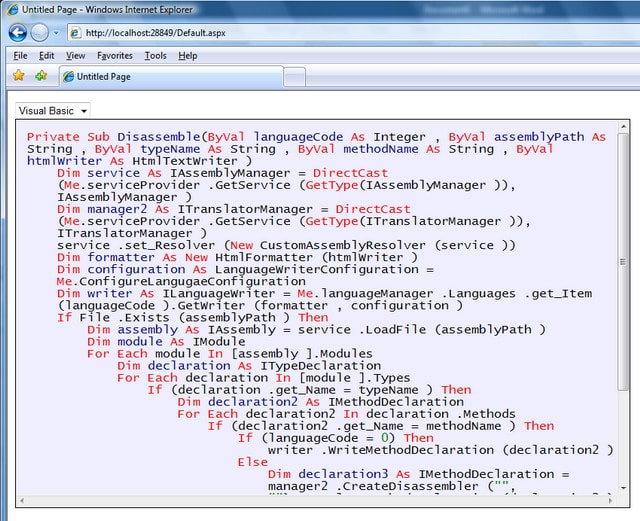Click the code pane scroll down arrow
This screenshot has width=640, height=521.
623,488
